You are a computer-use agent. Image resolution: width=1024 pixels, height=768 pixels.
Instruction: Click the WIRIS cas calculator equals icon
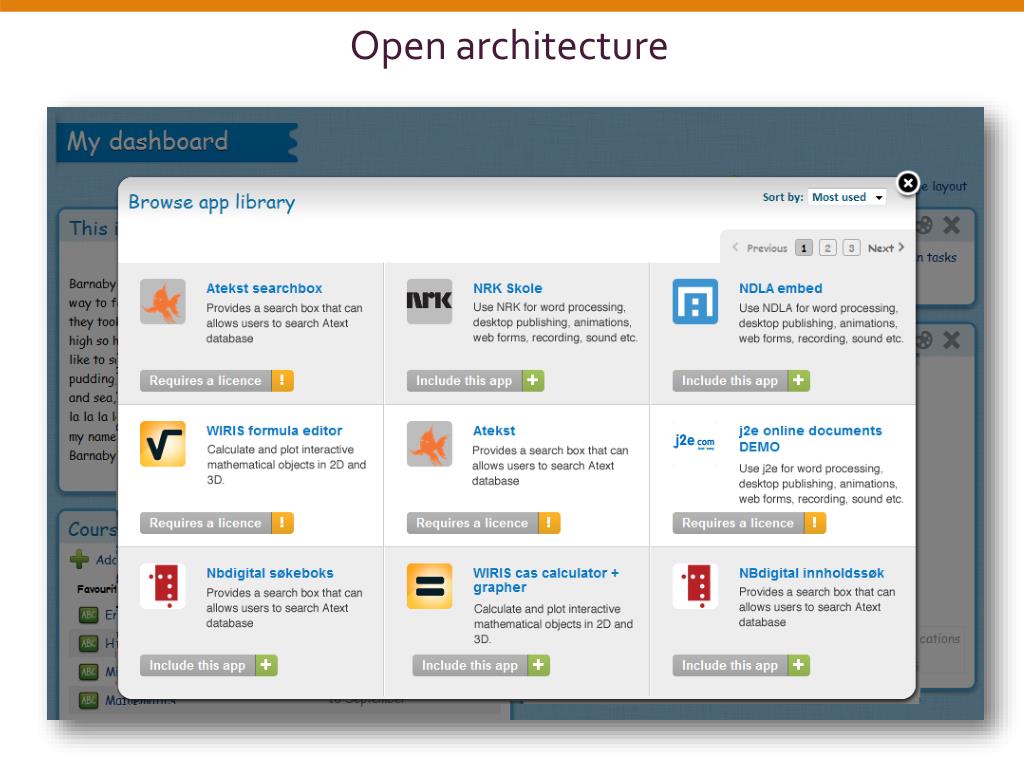tap(429, 586)
